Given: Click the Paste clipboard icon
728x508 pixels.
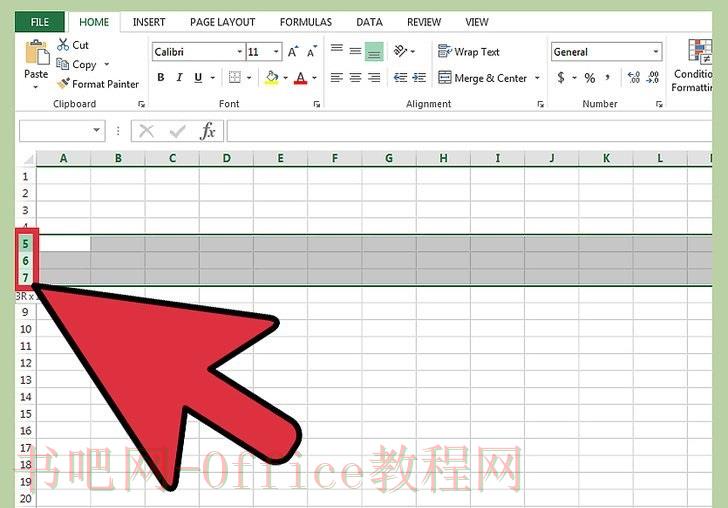Looking at the screenshot, I should (36, 52).
